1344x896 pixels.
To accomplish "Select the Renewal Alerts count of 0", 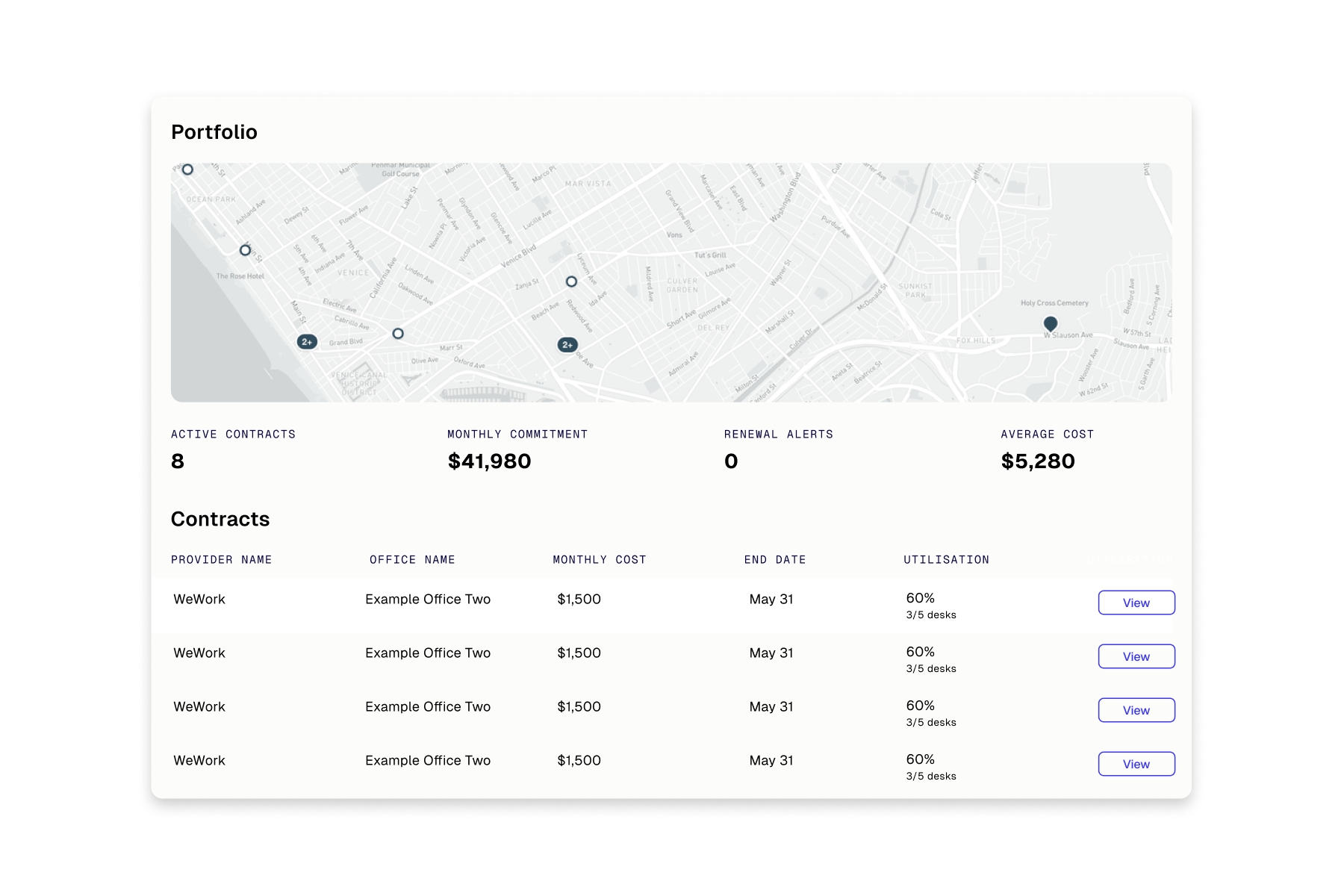I will click(730, 461).
